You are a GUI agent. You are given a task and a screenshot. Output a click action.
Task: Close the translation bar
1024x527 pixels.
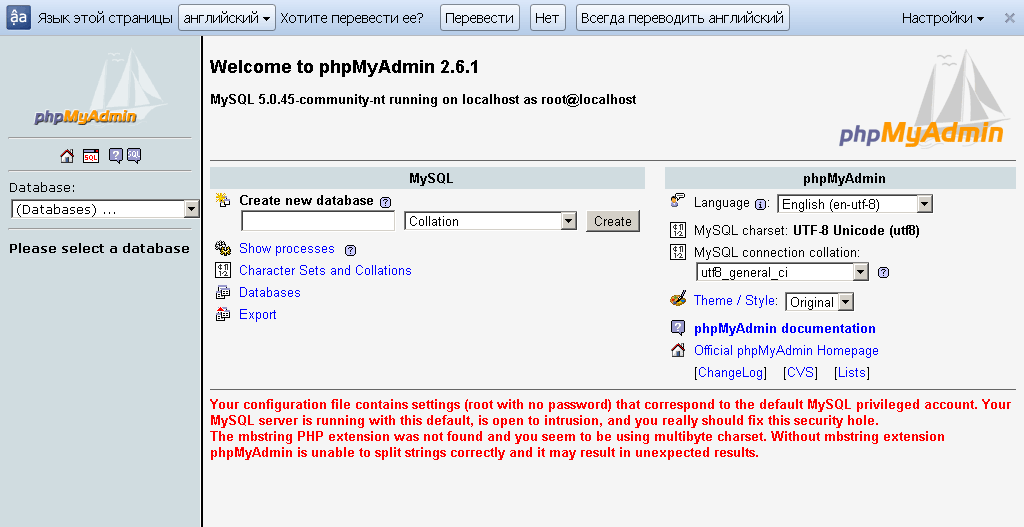point(1010,18)
